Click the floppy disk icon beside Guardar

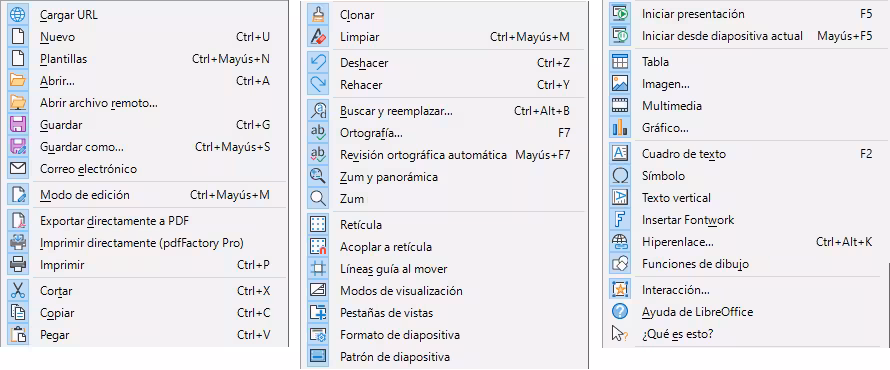click(18, 125)
